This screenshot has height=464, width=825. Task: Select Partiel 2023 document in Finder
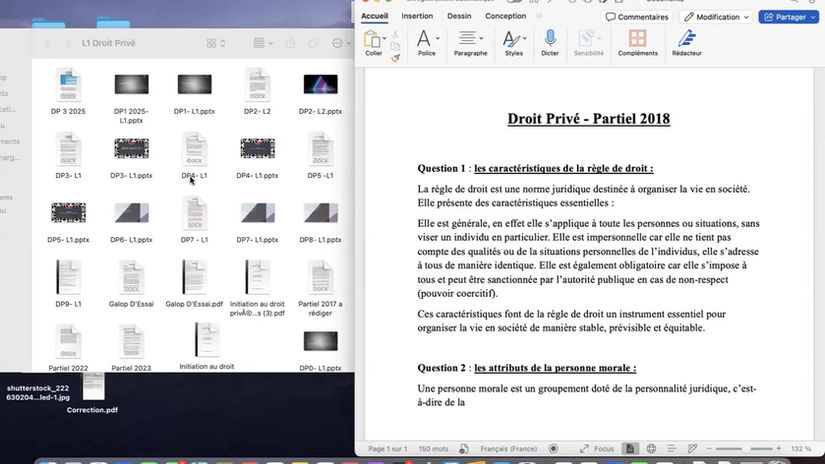tap(131, 348)
